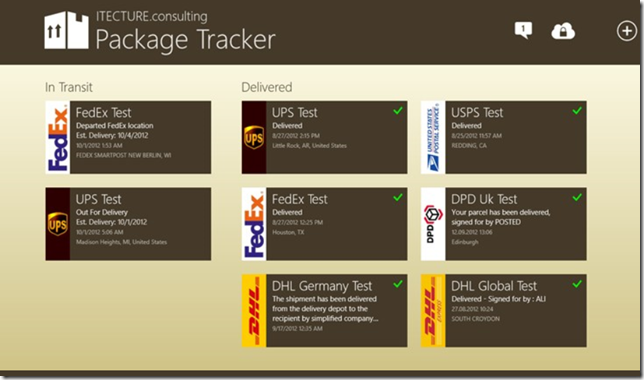
Task: Open the Delivered group header
Action: coord(267,87)
